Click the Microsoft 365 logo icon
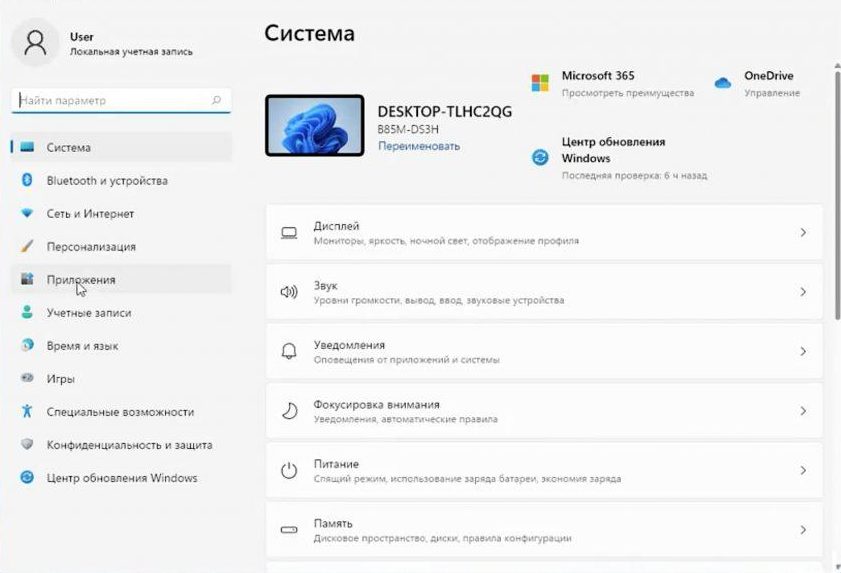 point(540,83)
